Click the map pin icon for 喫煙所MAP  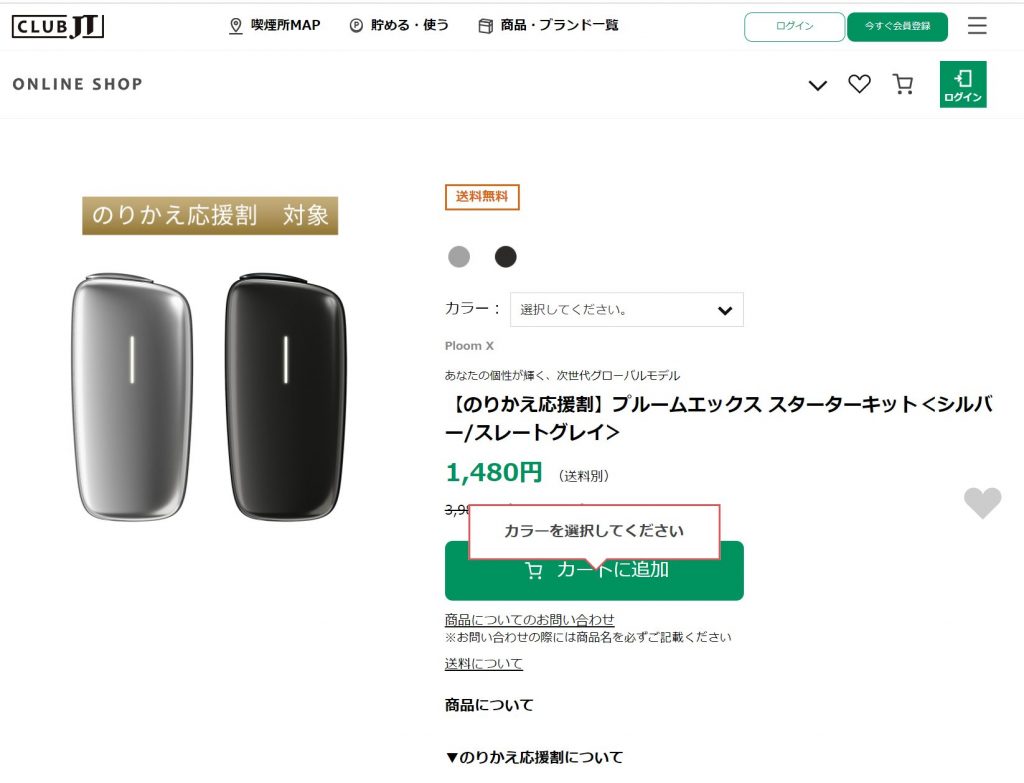(236, 26)
